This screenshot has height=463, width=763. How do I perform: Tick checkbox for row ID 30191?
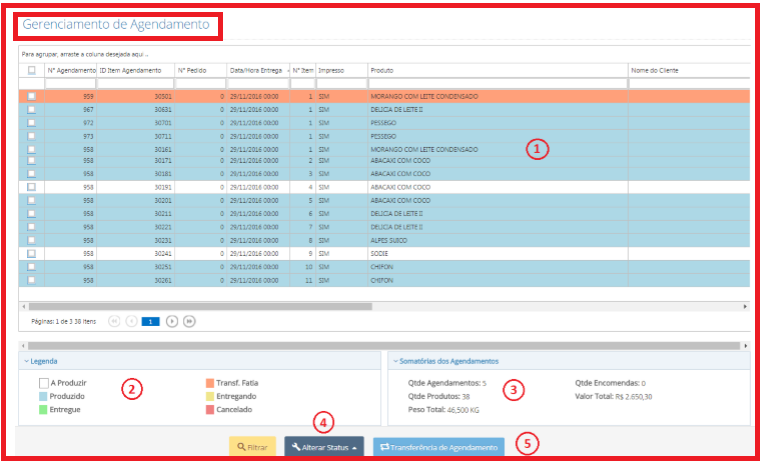click(x=32, y=187)
